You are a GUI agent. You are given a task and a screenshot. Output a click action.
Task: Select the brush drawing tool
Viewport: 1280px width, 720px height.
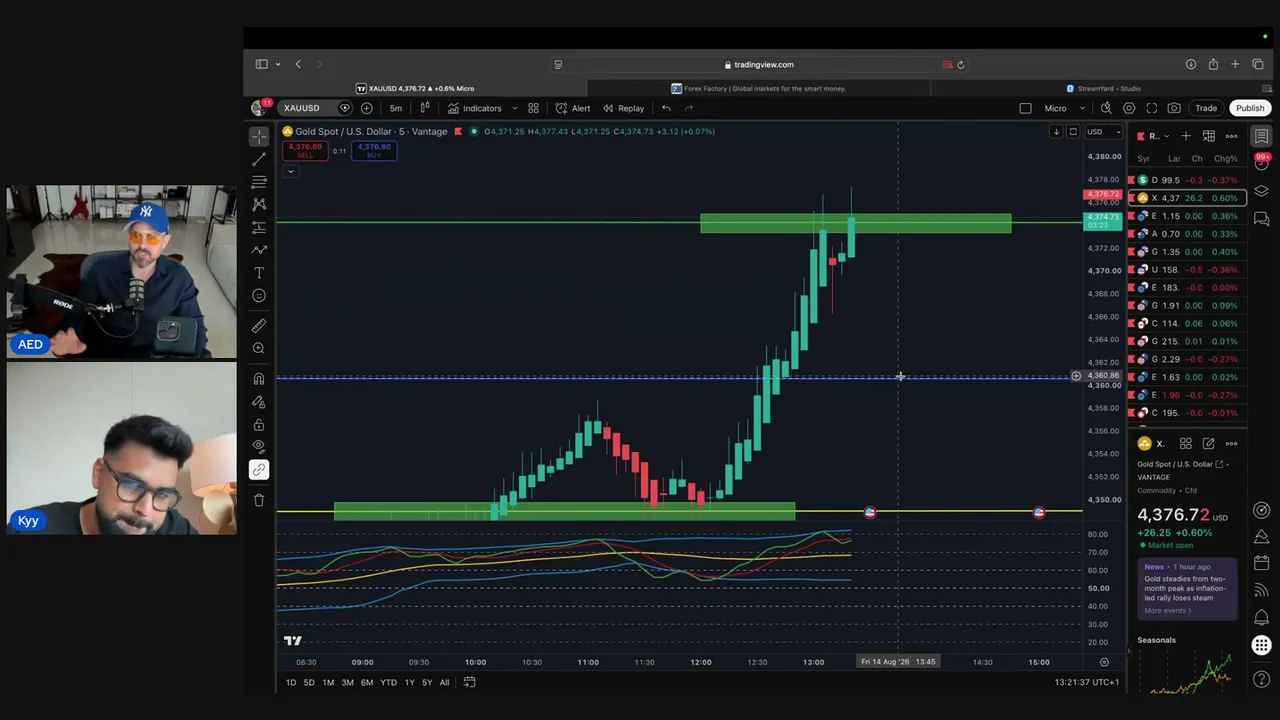coord(259,250)
